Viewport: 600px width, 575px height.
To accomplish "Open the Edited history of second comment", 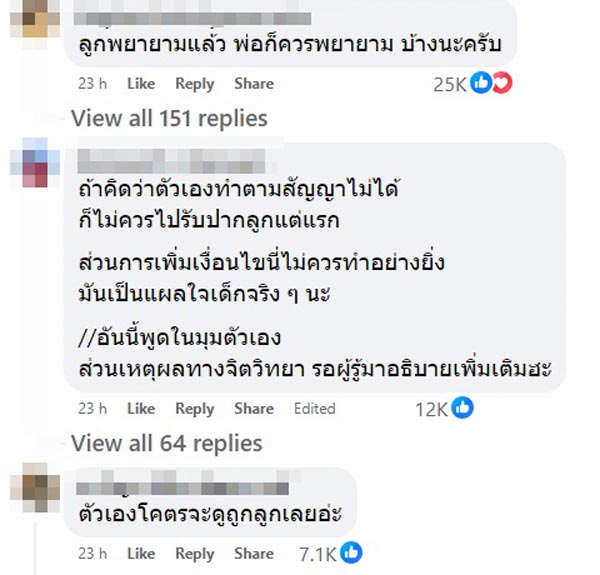I will click(x=314, y=408).
